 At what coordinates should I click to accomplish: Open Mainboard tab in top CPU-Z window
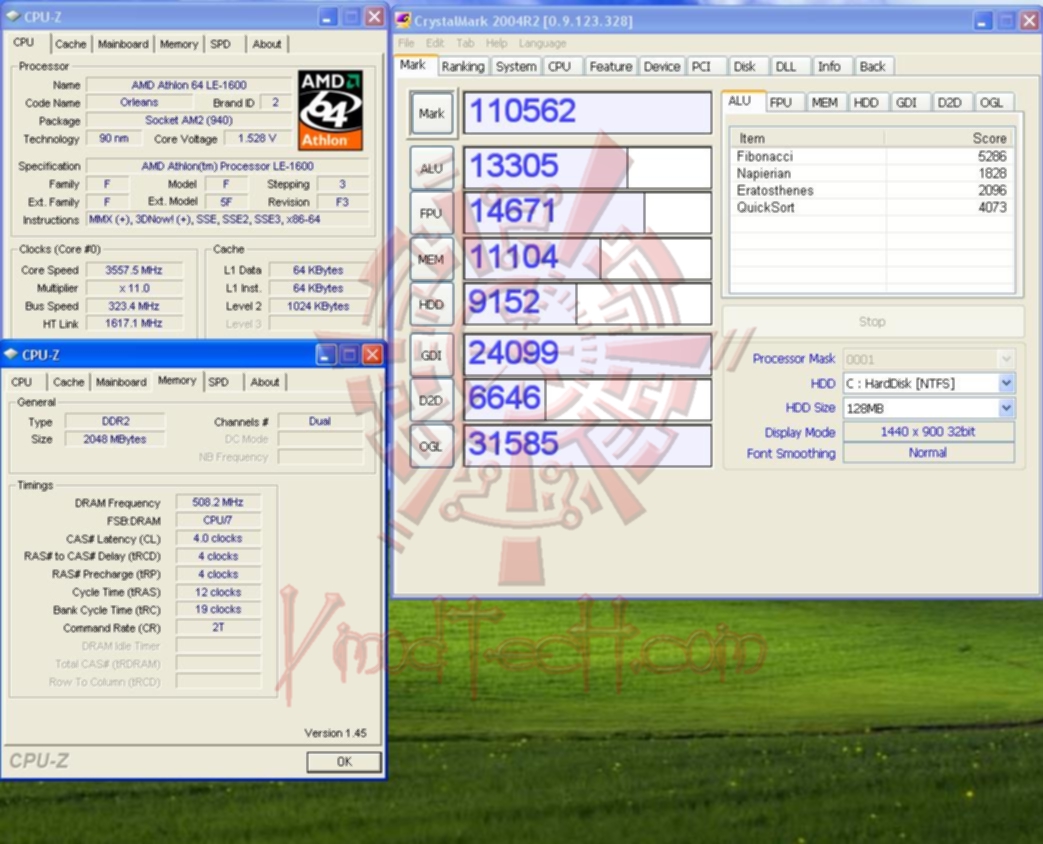click(x=123, y=44)
